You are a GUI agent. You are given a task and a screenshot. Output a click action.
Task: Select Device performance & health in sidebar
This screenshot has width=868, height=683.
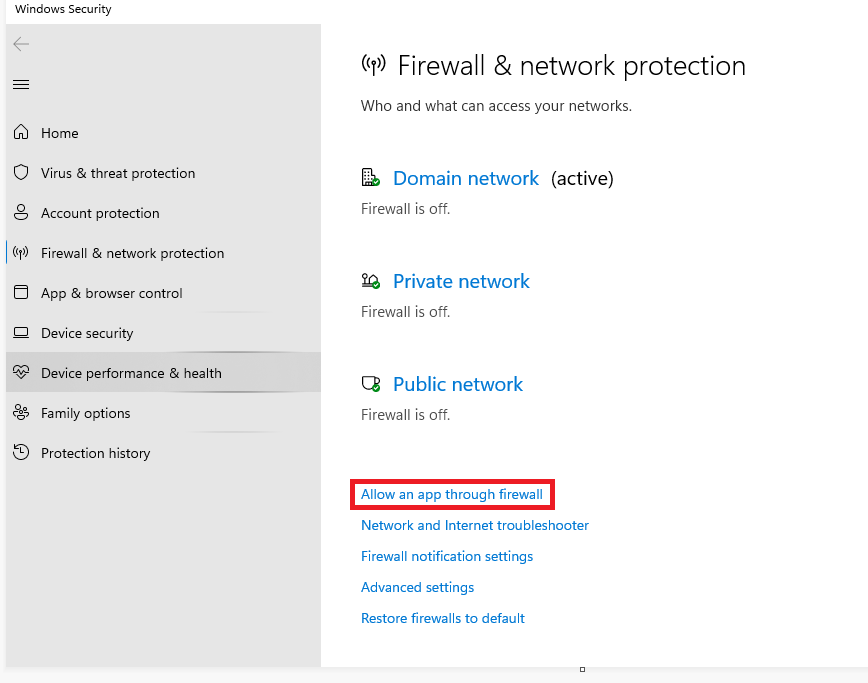tap(131, 373)
